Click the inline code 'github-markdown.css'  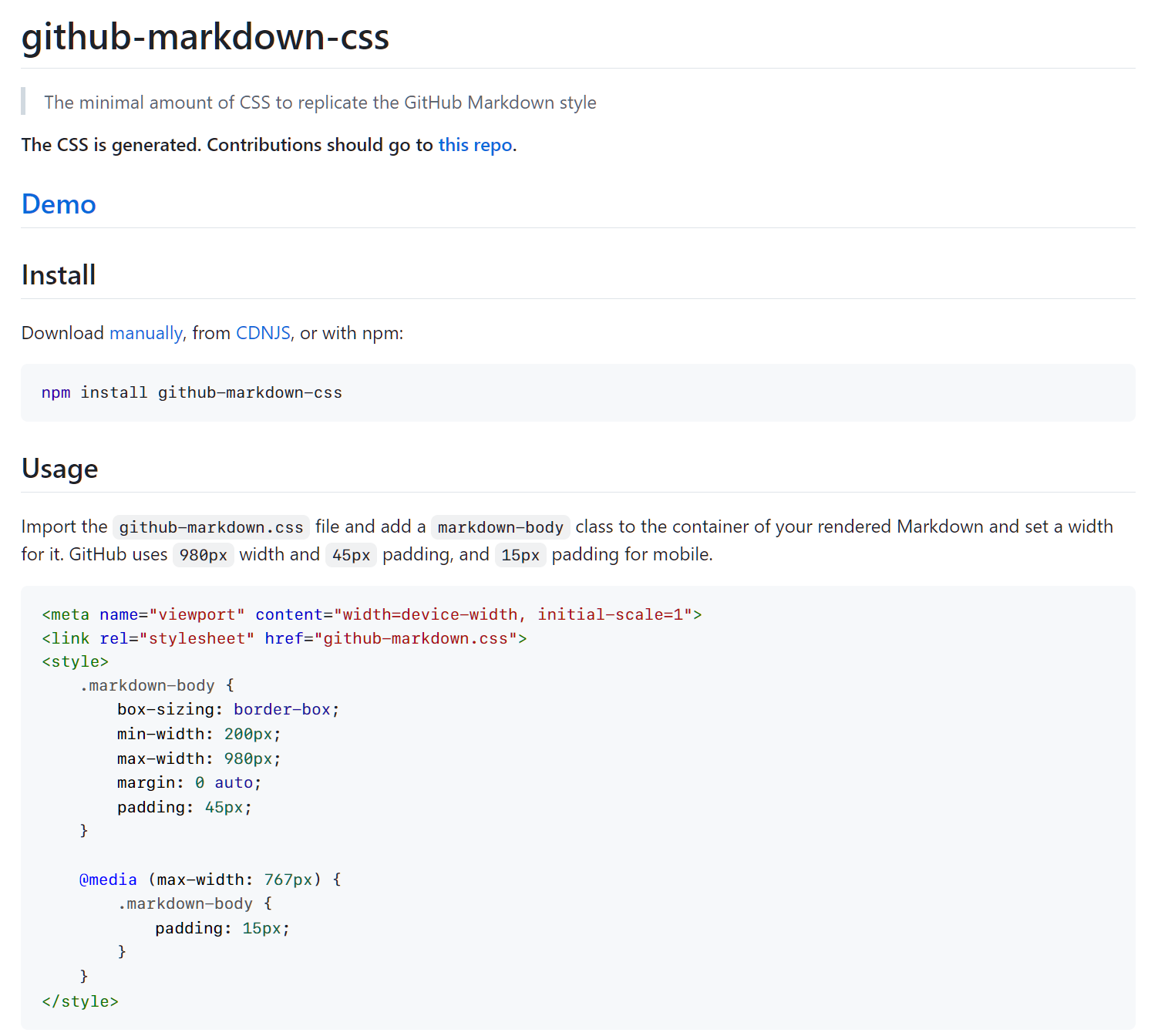click(x=211, y=527)
